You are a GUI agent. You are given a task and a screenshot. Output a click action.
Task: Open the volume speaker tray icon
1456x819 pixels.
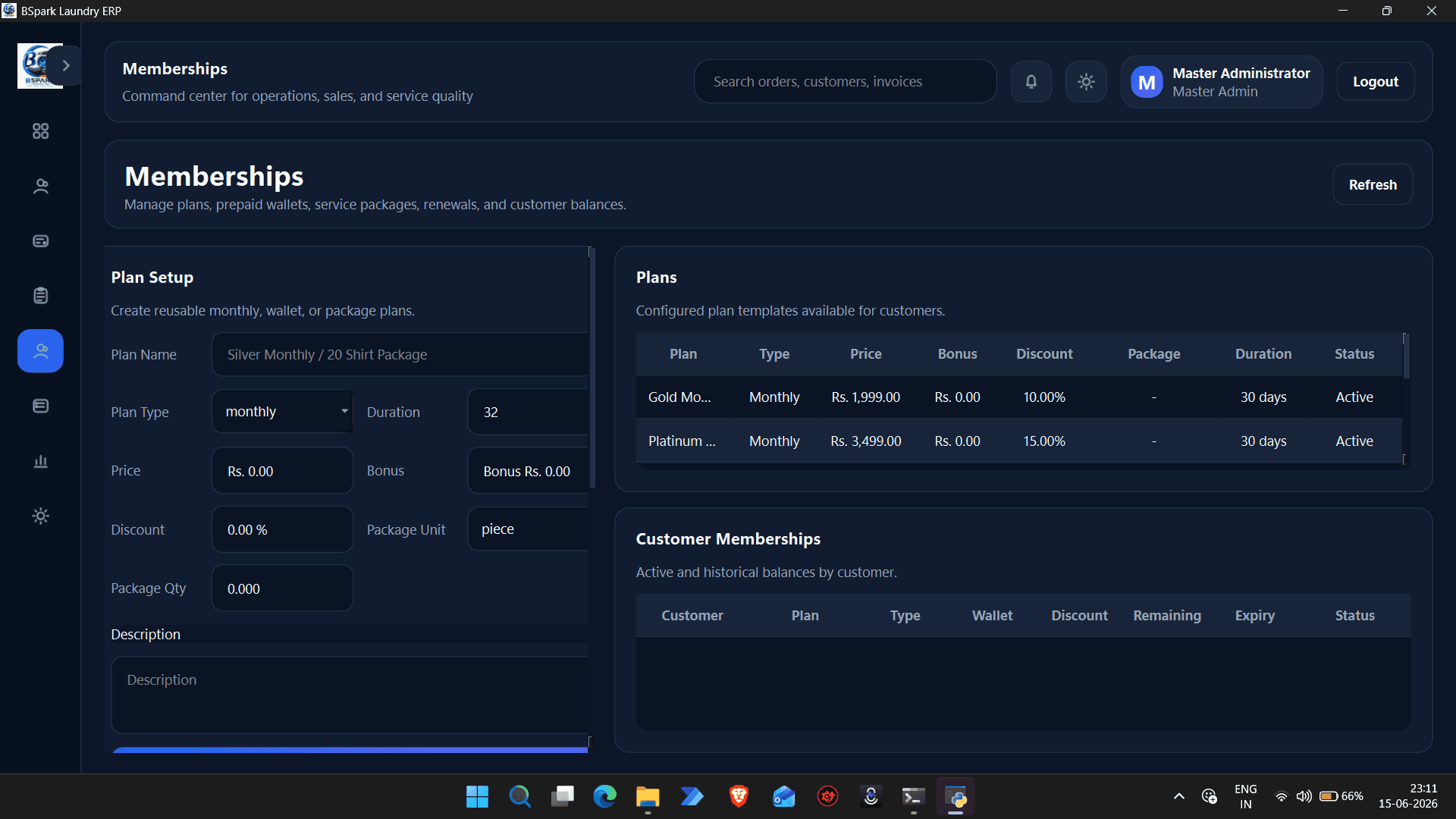pos(1304,796)
